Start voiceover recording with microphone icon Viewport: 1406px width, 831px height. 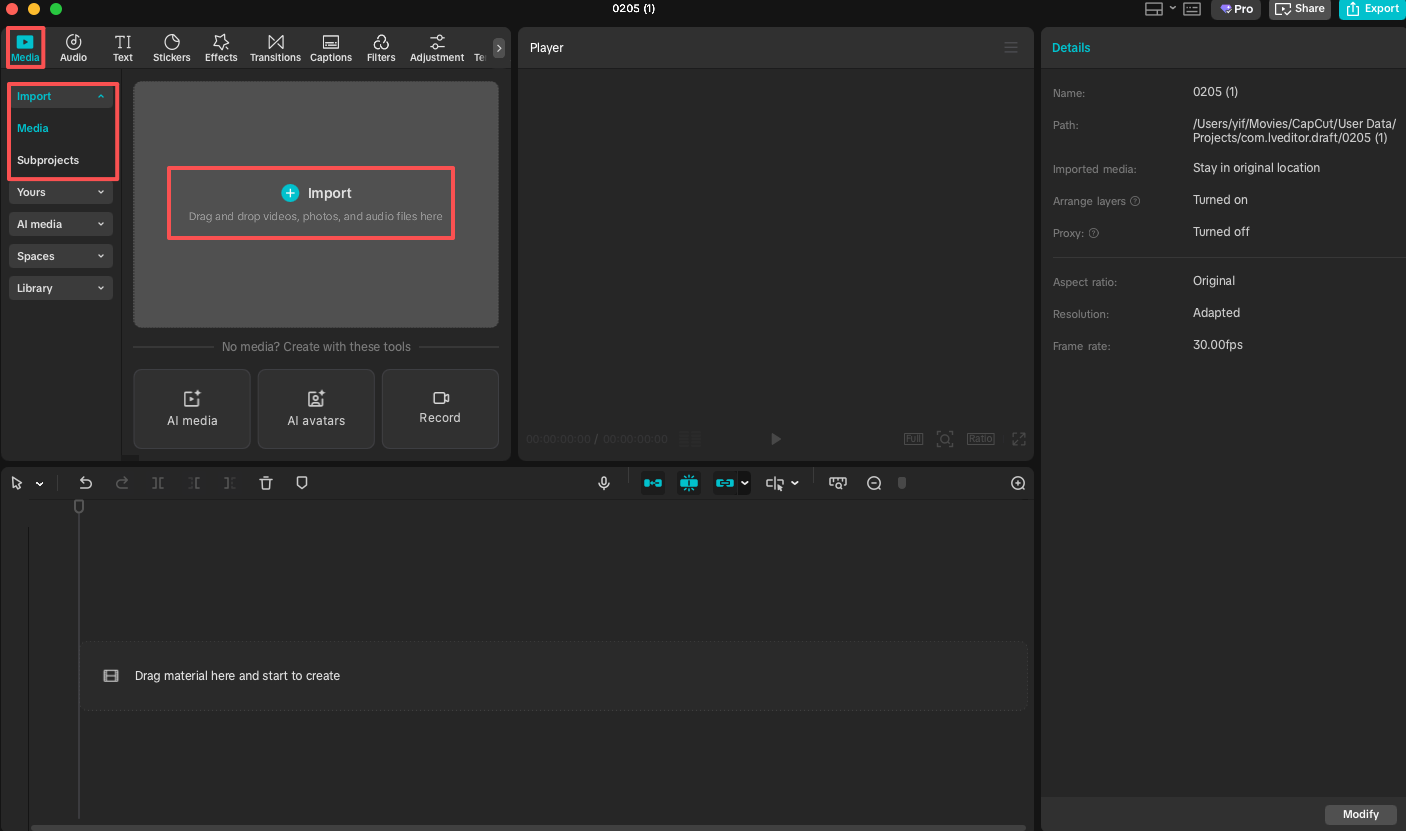[x=604, y=483]
